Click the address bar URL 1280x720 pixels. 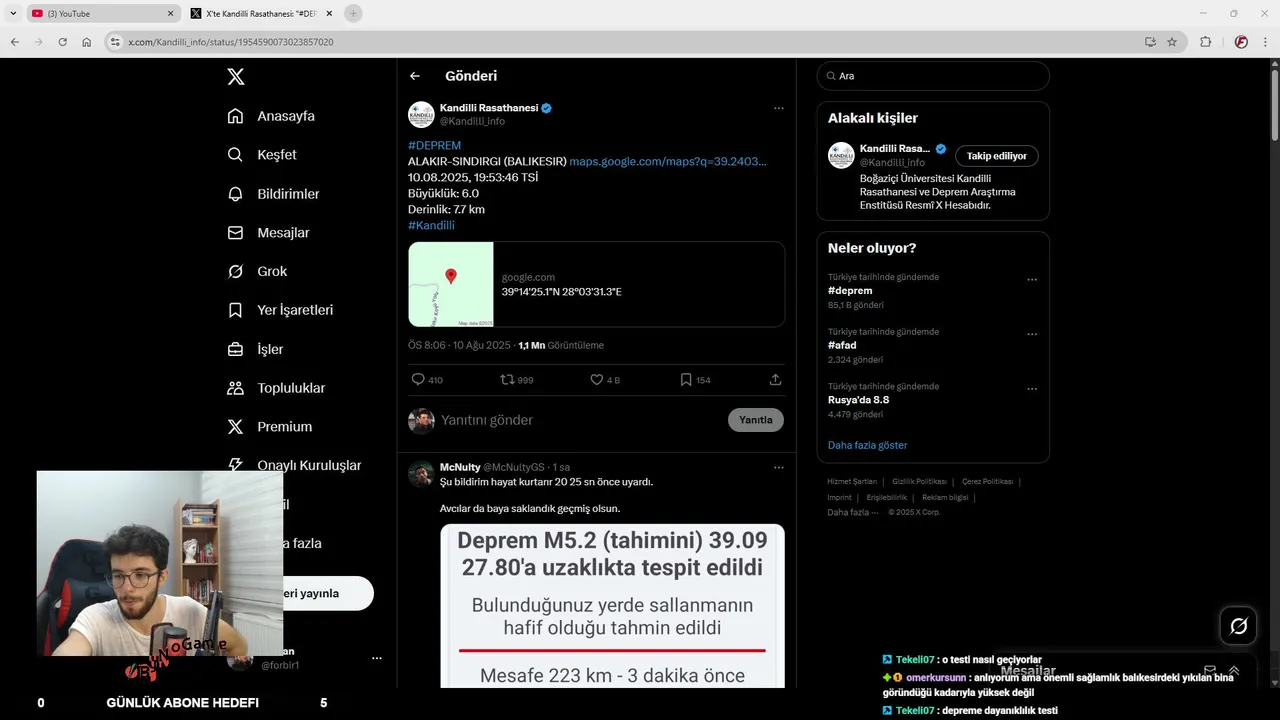pos(231,42)
